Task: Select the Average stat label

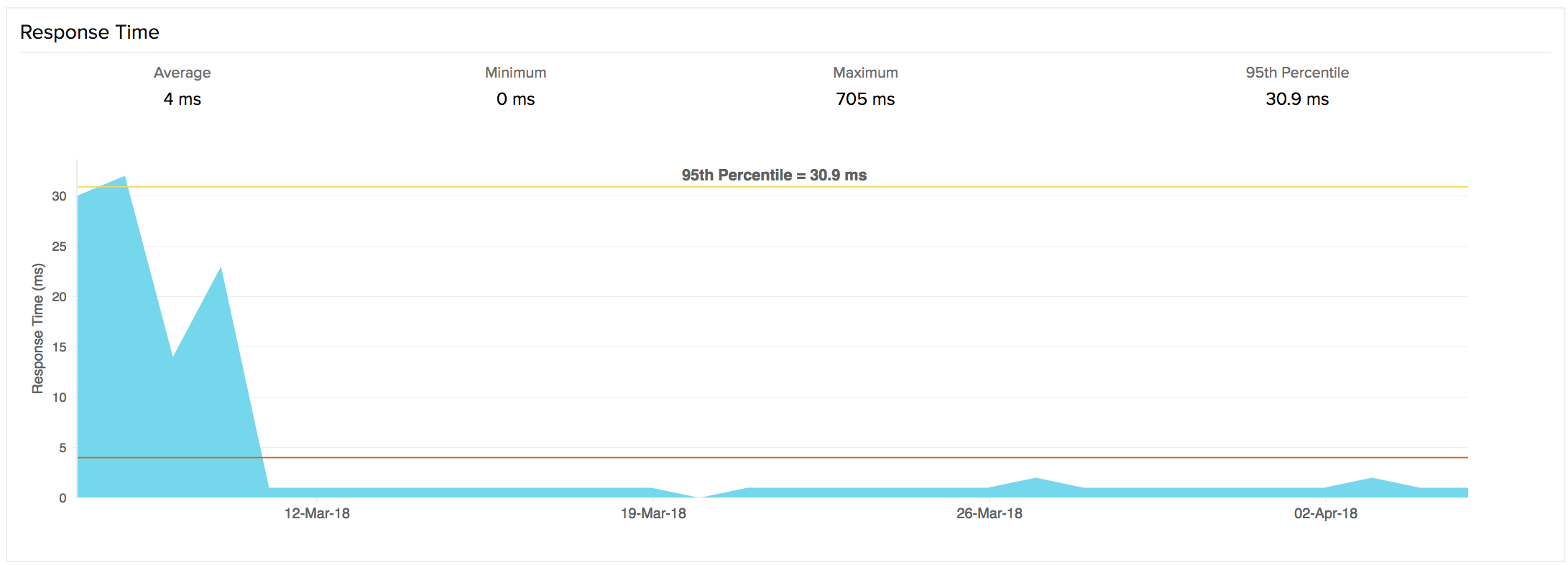Action: pyautogui.click(x=182, y=73)
